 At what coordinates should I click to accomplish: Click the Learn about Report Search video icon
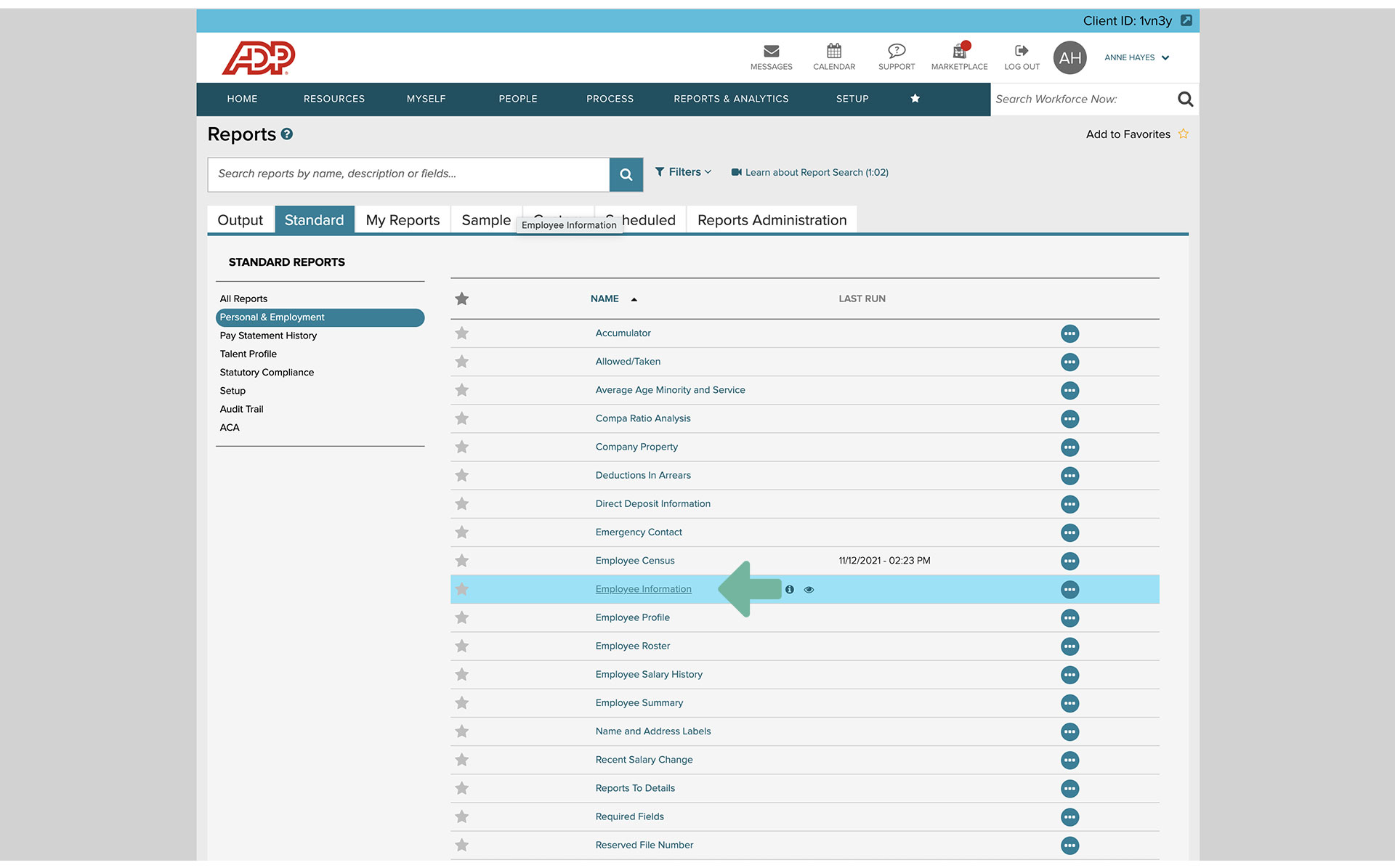coord(736,172)
